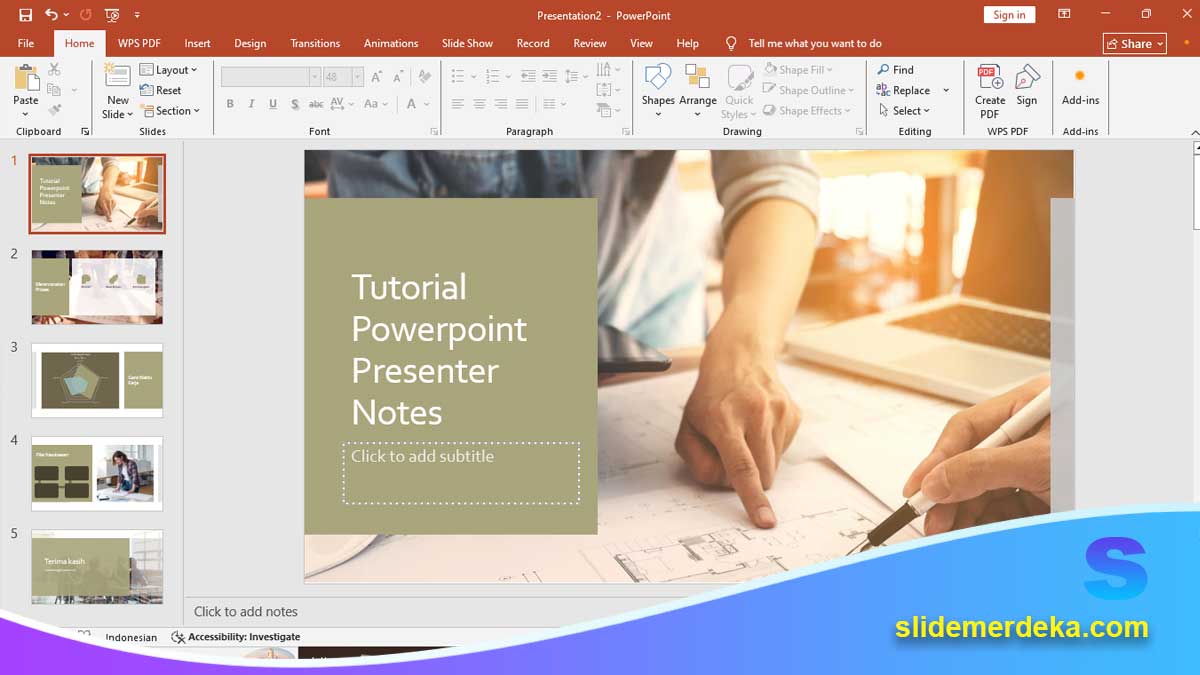
Task: Click the New Slide icon
Action: (117, 78)
